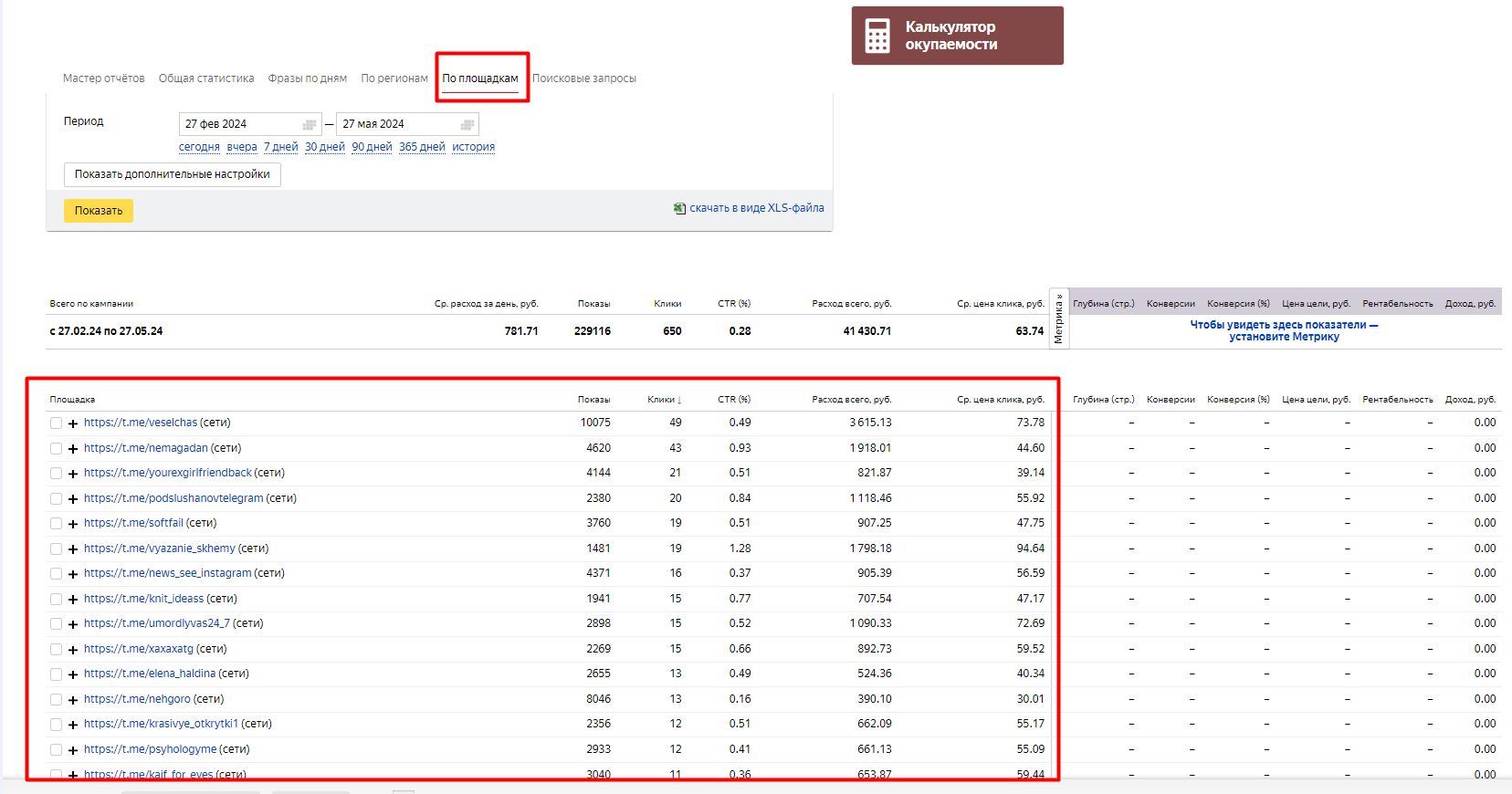The width and height of the screenshot is (1512, 794).
Task: Switch to Общая статистика tab
Action: tap(206, 78)
